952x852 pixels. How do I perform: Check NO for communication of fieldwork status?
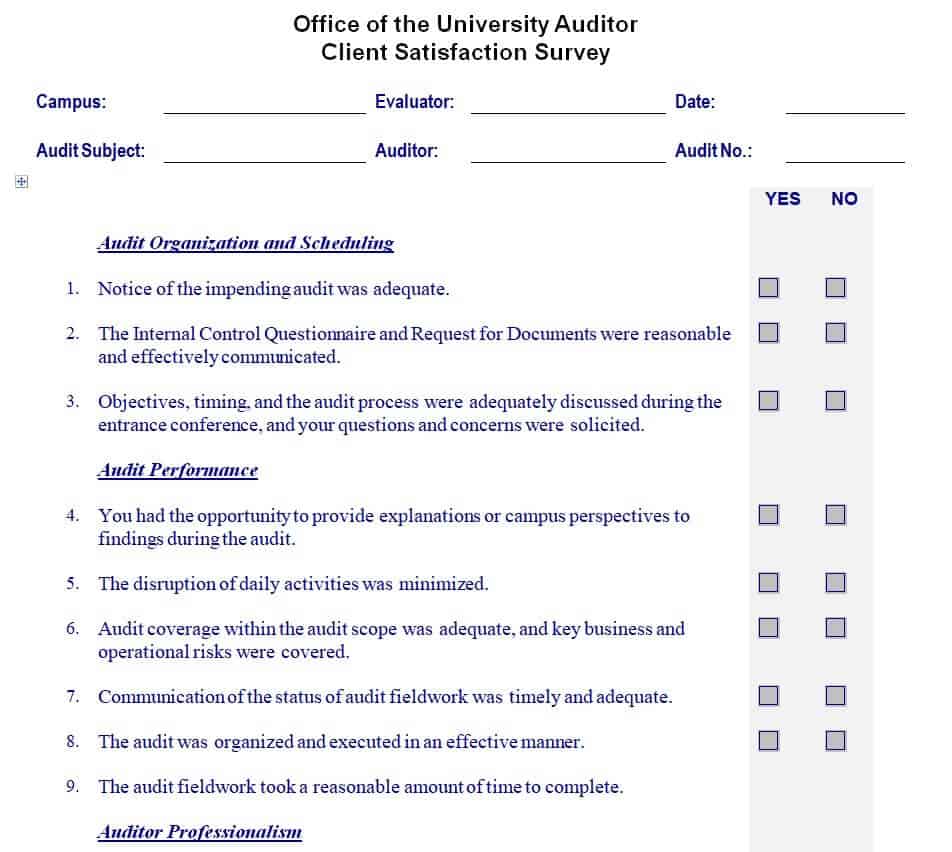click(836, 695)
